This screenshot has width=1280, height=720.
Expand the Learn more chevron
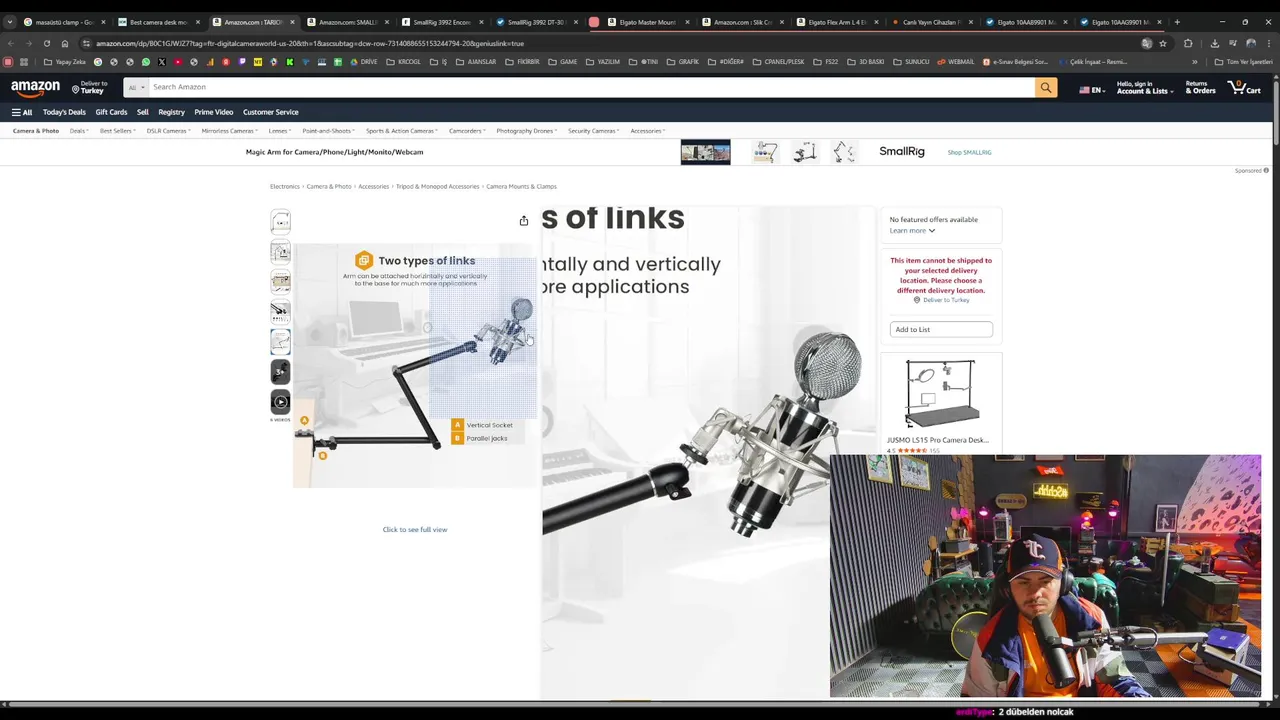tap(932, 231)
